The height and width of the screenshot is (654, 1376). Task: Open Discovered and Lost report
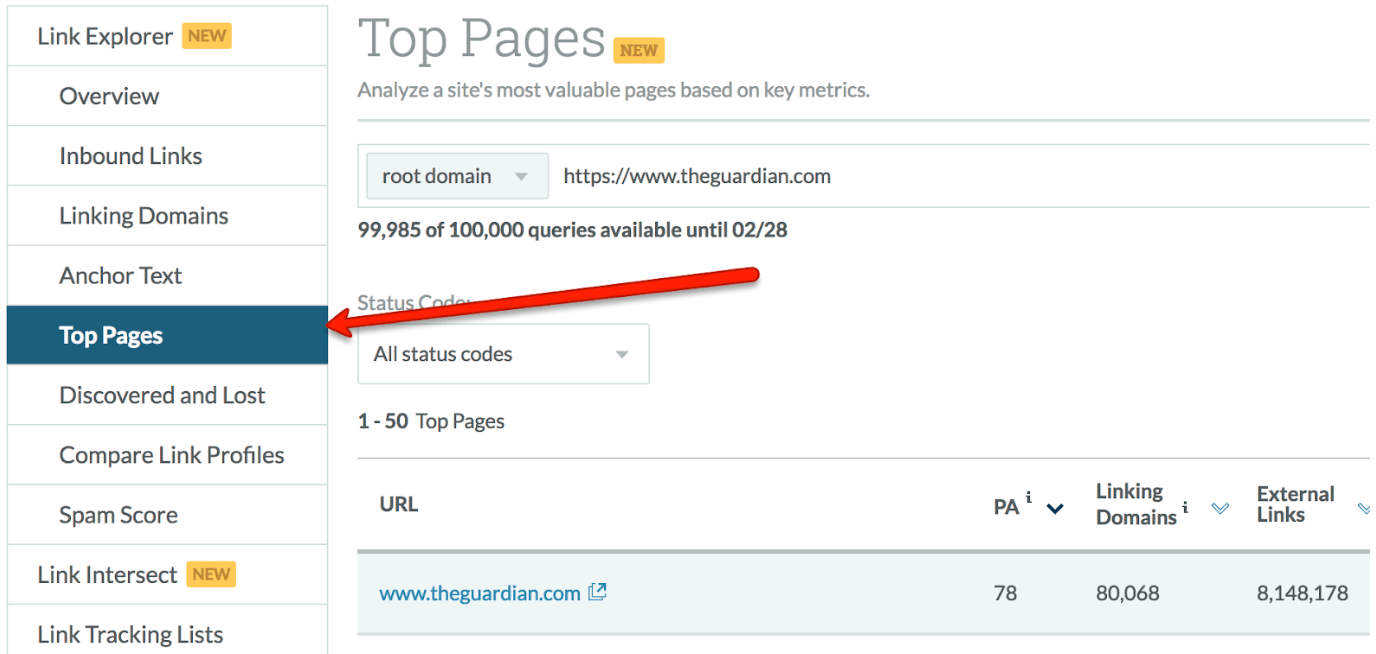pyautogui.click(x=167, y=395)
